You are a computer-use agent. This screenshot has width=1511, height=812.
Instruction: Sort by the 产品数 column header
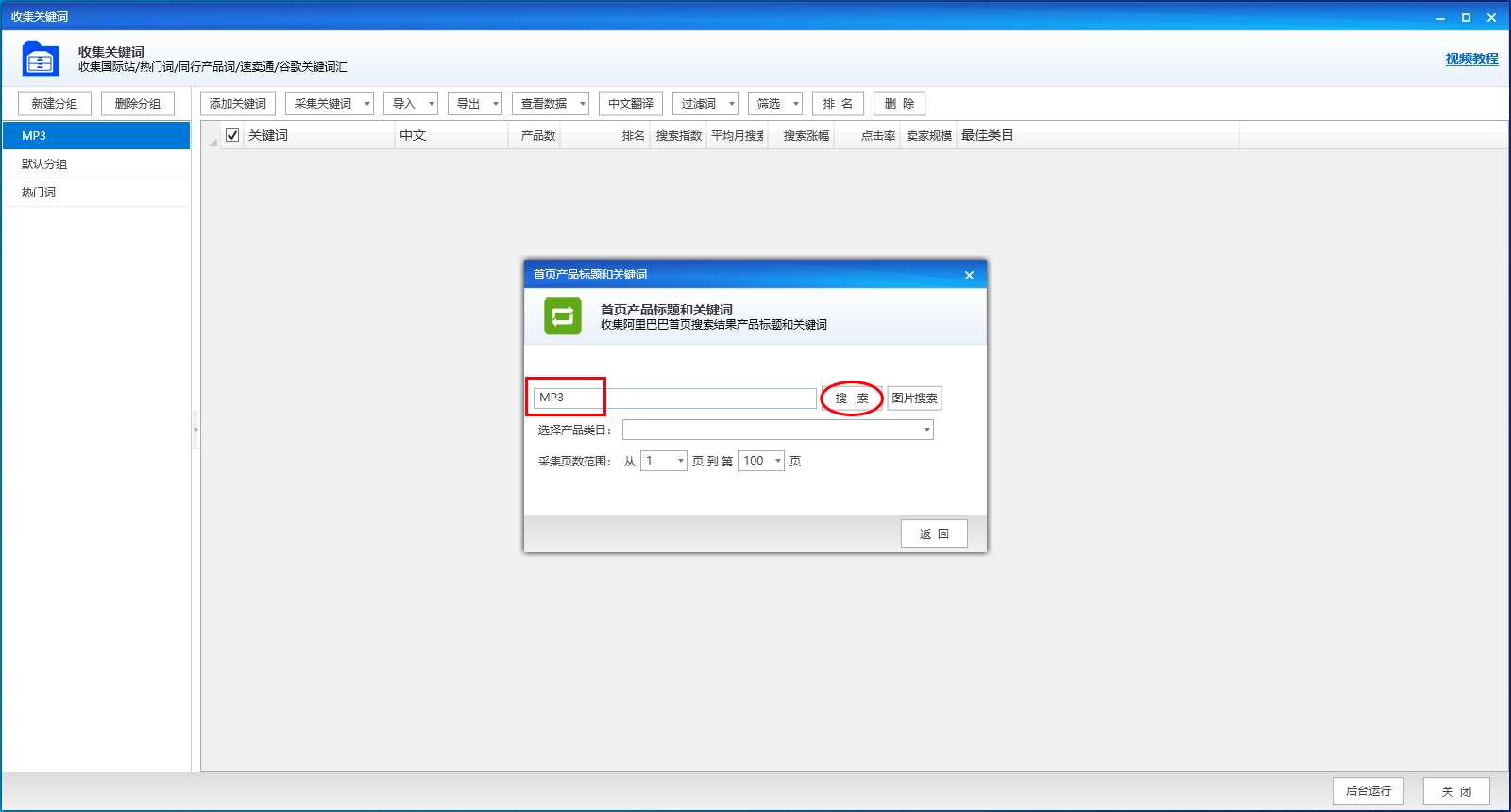(535, 135)
